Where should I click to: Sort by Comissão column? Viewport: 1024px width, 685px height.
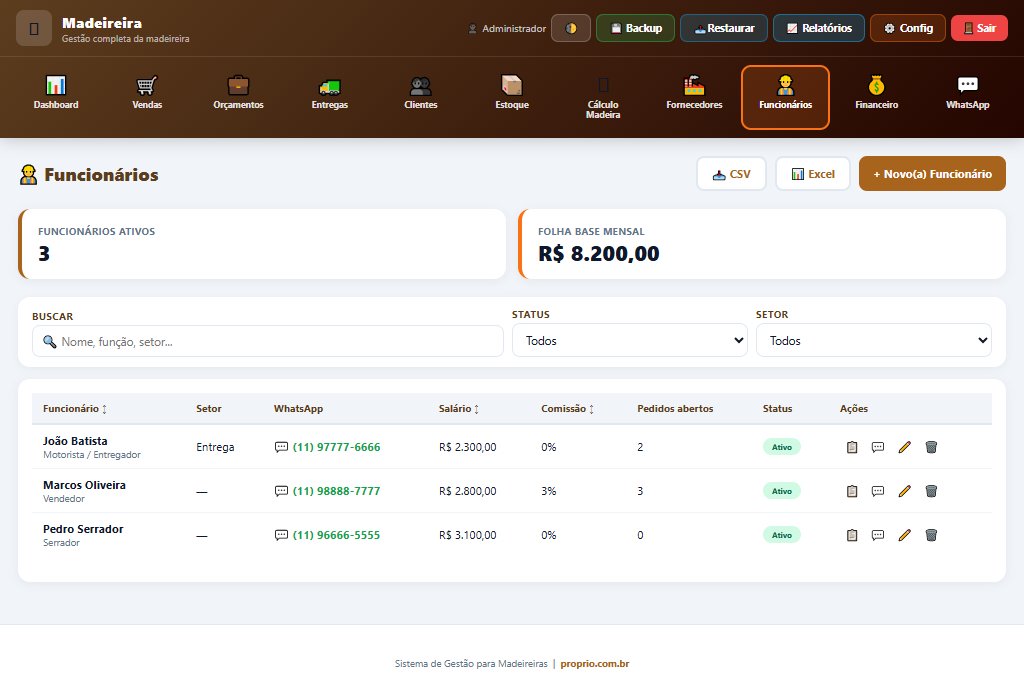tap(567, 409)
